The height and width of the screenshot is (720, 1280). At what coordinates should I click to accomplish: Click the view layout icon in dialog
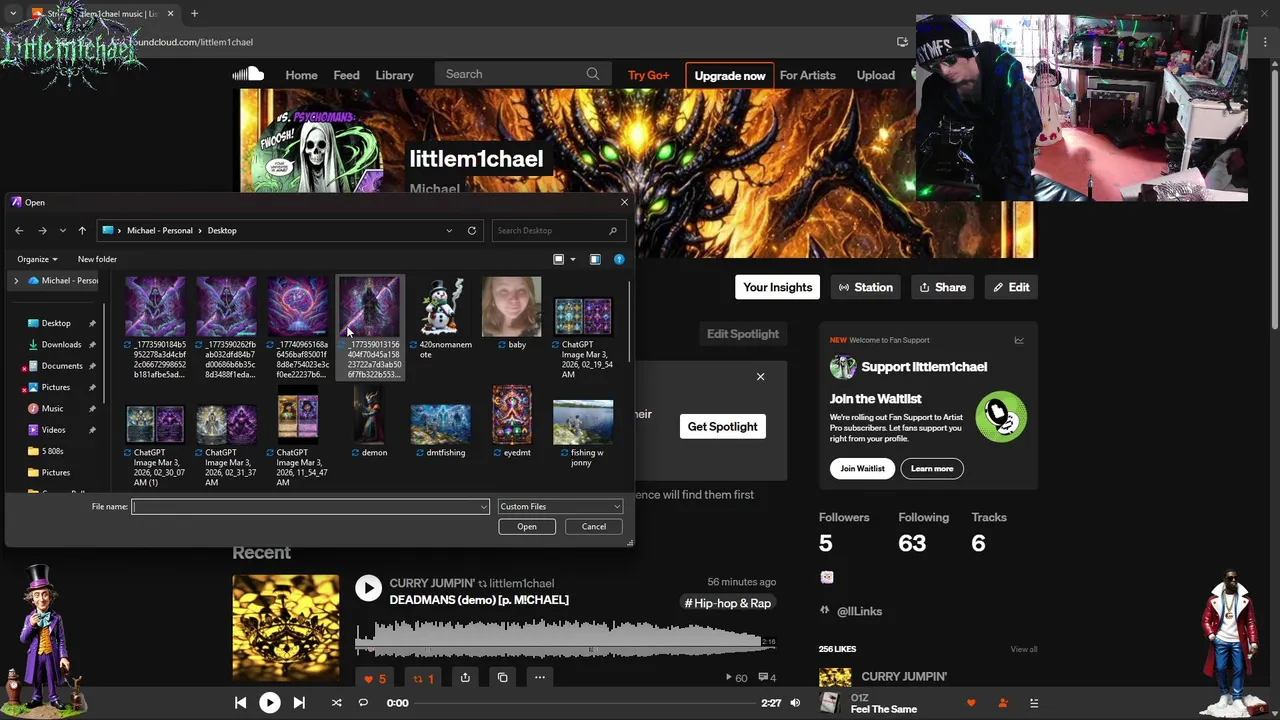tap(559, 259)
